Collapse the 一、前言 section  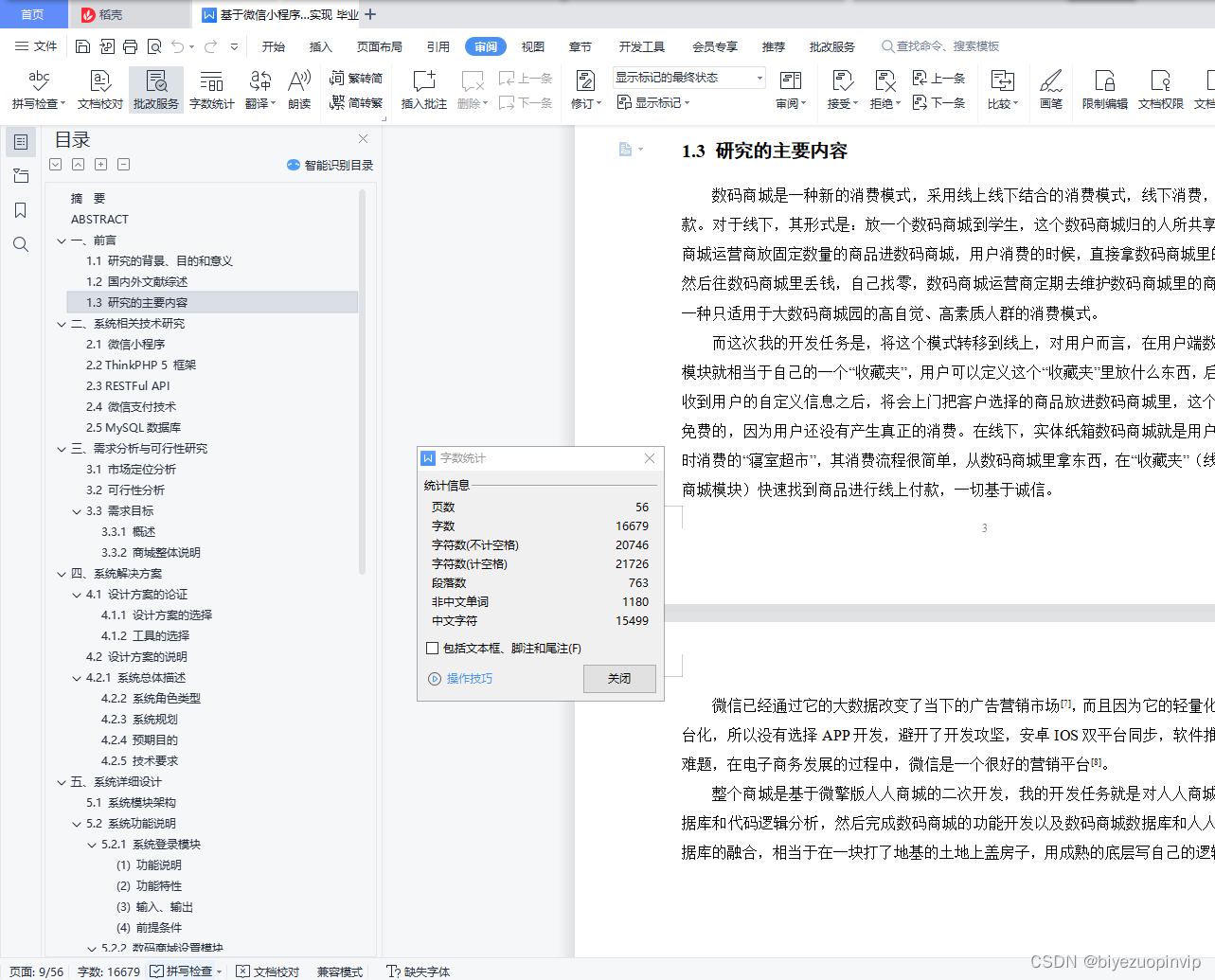pyautogui.click(x=62, y=241)
